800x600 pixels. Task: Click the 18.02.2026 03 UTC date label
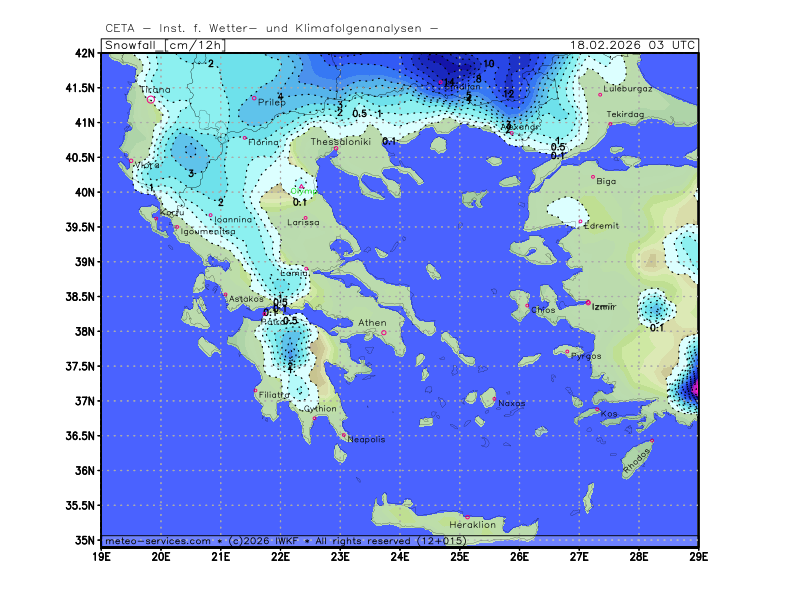[x=632, y=45]
